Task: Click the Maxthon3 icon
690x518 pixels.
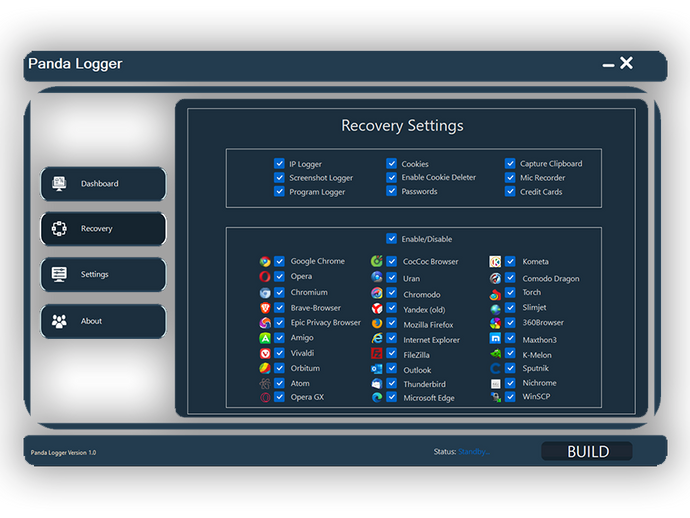Action: [495, 338]
